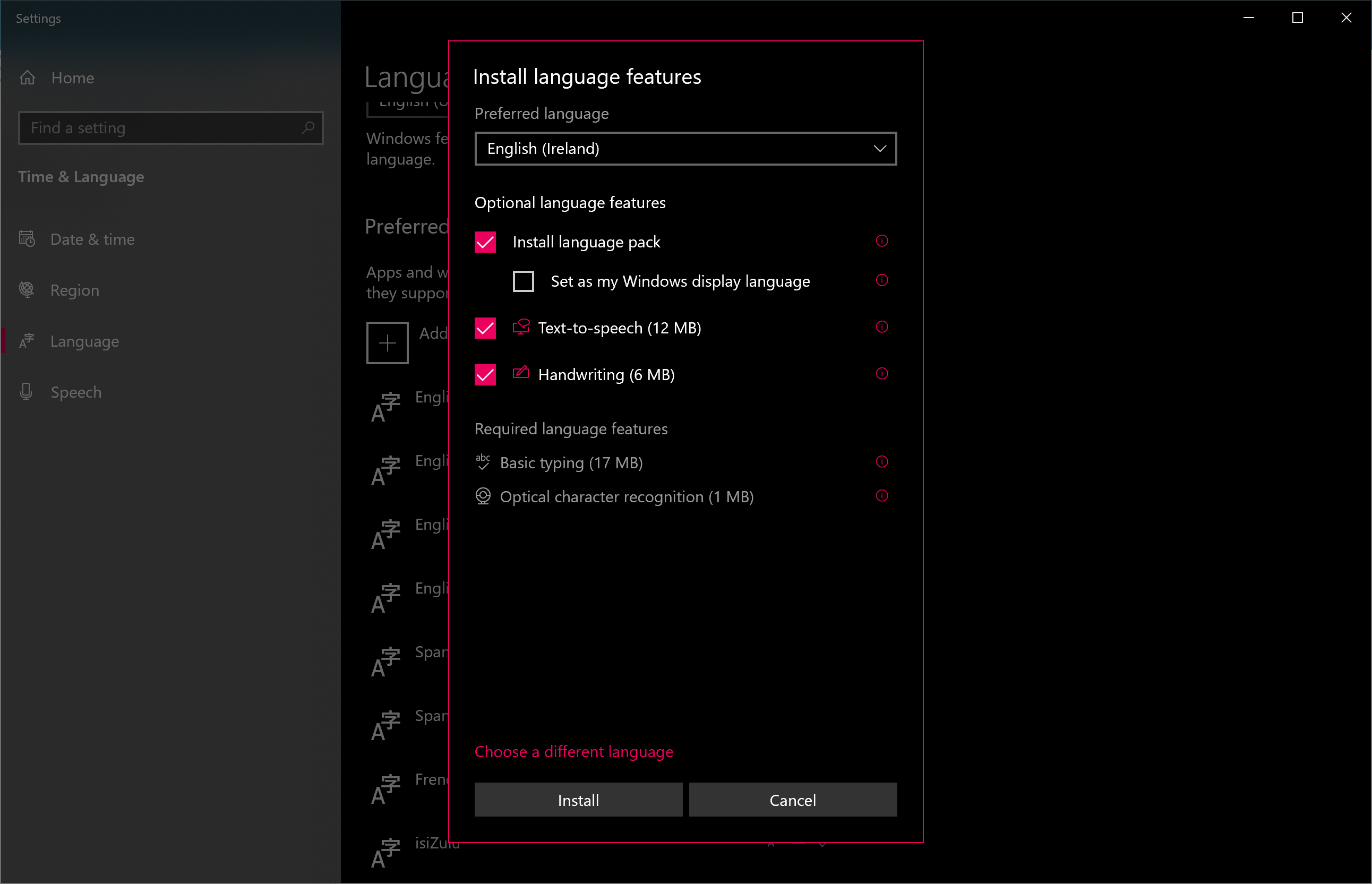Open the Preferred language dropdown
Screen dimensions: 1372x884
point(685,149)
